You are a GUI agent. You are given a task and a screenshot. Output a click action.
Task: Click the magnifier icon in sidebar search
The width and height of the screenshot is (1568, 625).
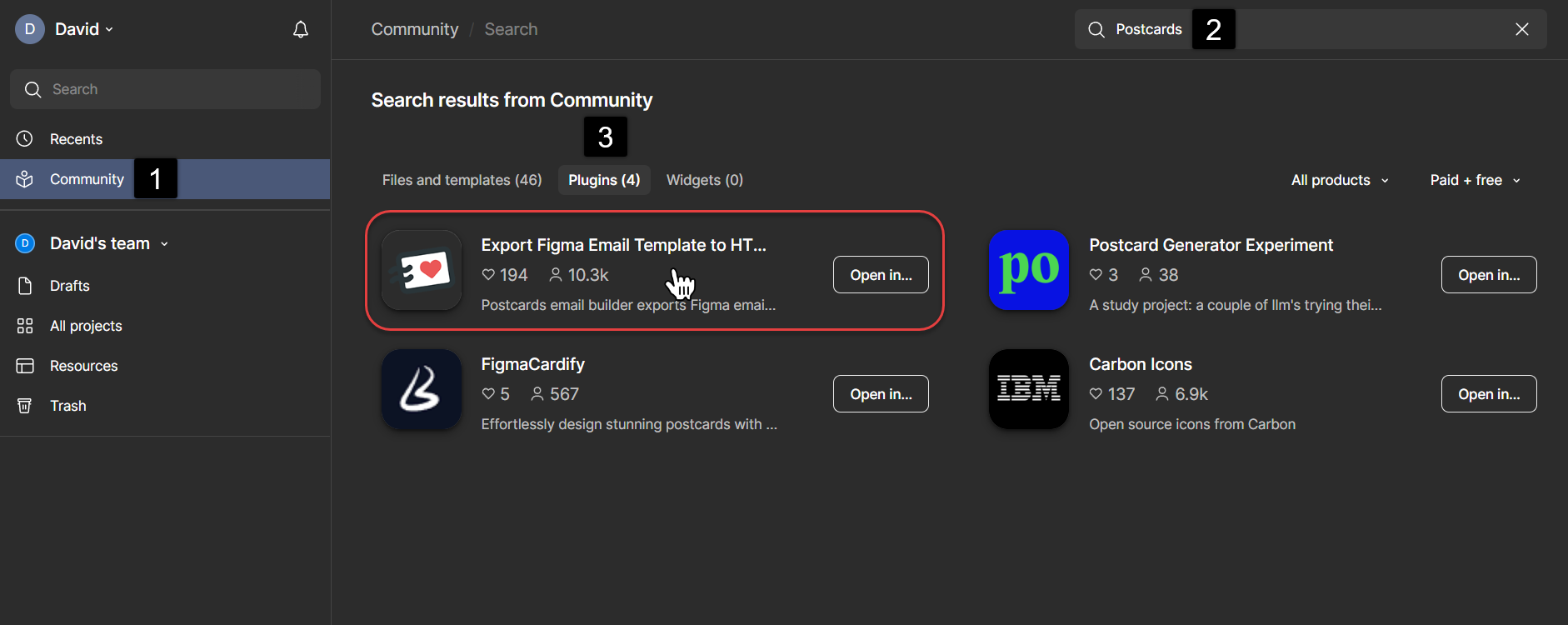click(33, 89)
